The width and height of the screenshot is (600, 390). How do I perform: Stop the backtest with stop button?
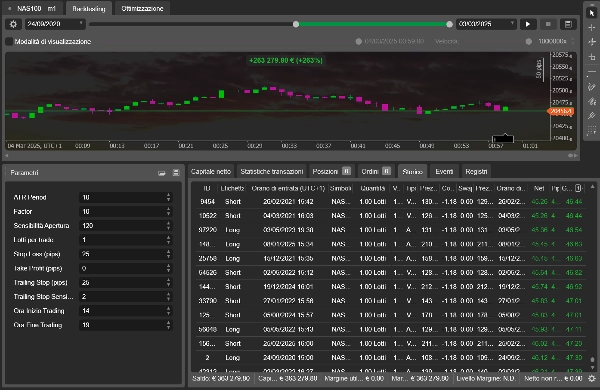(548, 24)
